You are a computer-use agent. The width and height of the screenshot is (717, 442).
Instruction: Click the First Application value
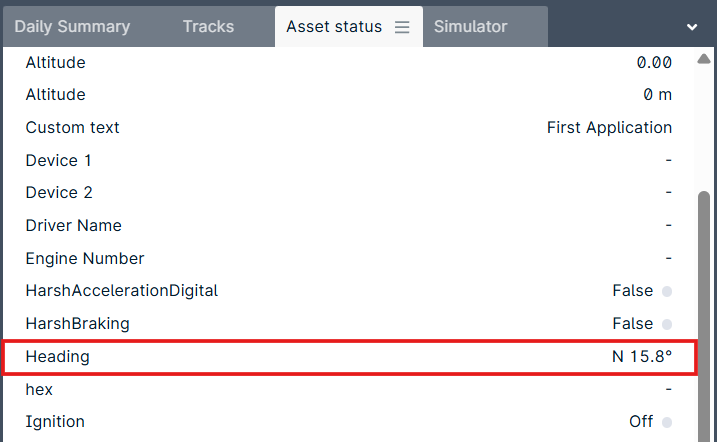(x=609, y=128)
